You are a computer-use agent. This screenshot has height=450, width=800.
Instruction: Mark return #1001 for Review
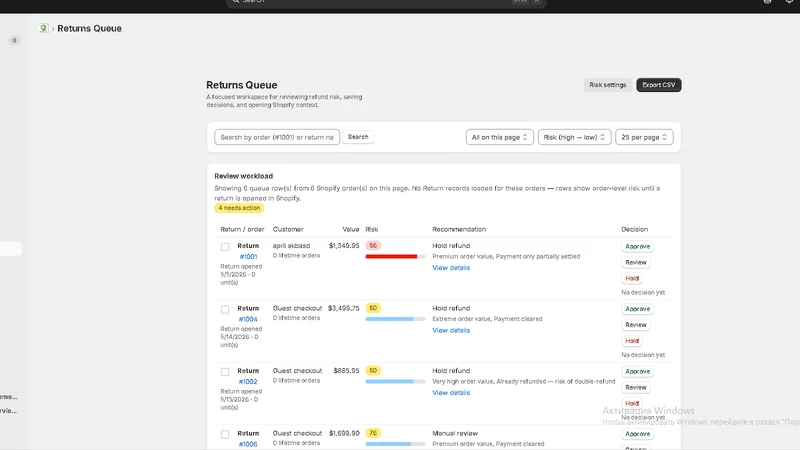click(x=636, y=262)
